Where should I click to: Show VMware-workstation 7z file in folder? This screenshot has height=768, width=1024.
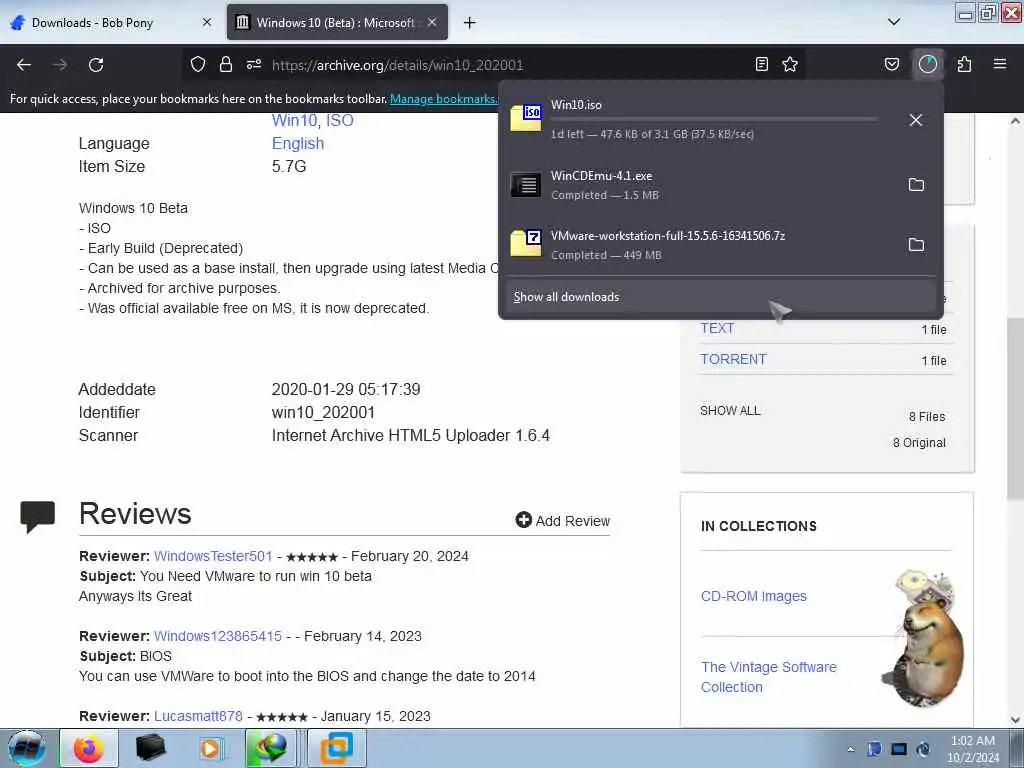click(916, 245)
